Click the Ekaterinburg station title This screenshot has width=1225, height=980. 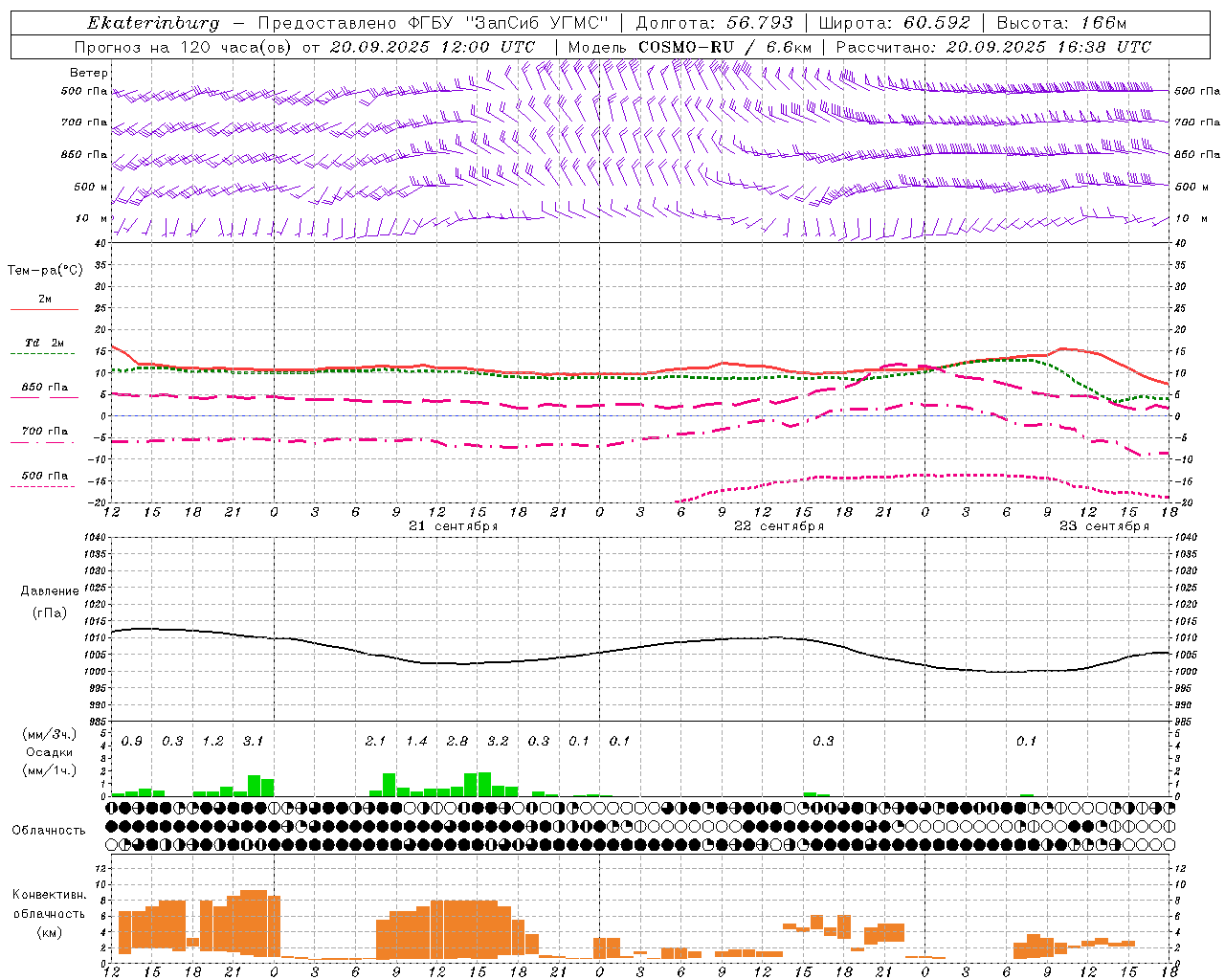click(153, 23)
